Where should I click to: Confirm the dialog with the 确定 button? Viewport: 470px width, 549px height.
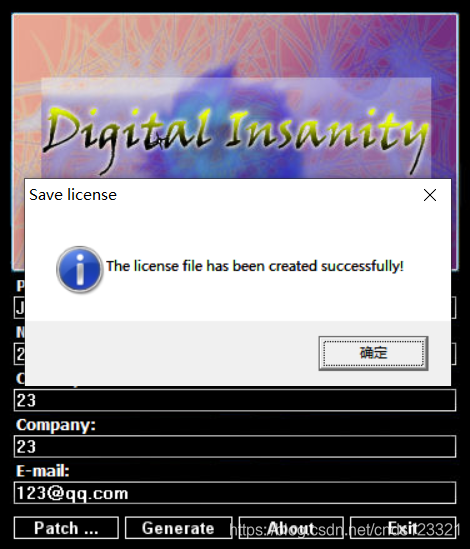(373, 353)
